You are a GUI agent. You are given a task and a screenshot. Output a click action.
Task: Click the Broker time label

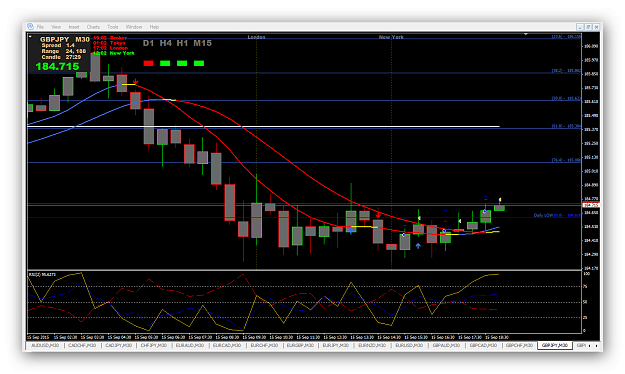[x=110, y=38]
